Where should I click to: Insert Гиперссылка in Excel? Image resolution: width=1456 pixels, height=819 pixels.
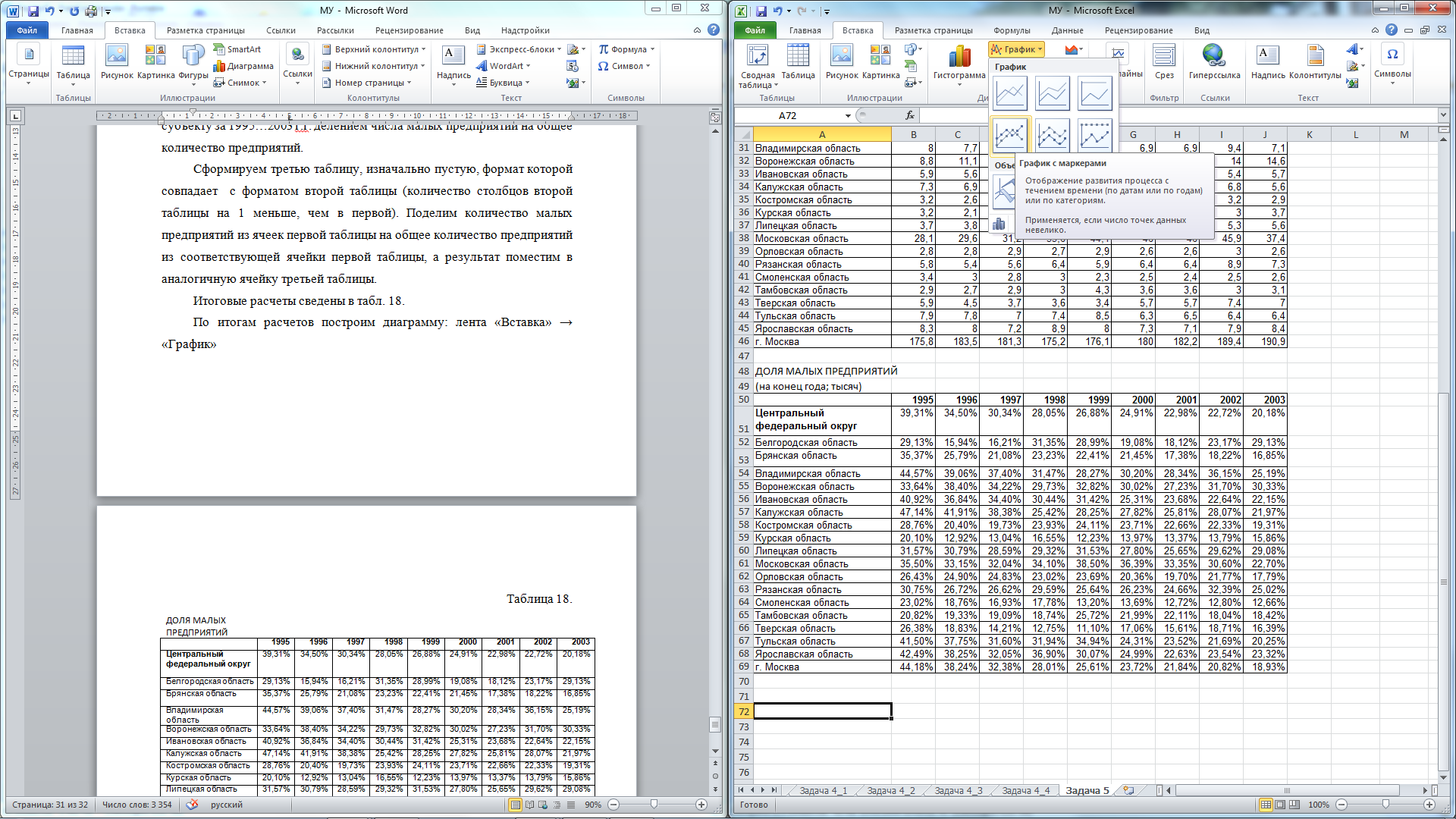(1214, 62)
